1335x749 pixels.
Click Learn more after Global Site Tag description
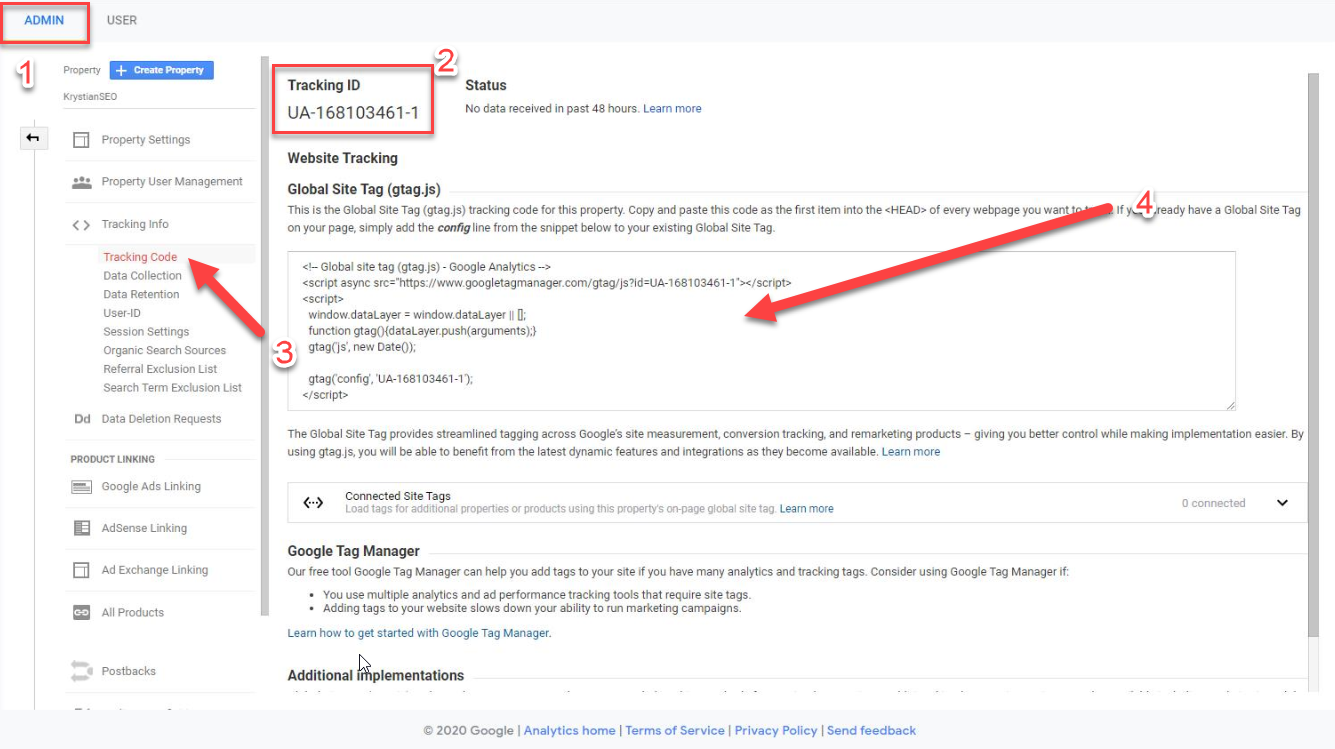click(911, 452)
